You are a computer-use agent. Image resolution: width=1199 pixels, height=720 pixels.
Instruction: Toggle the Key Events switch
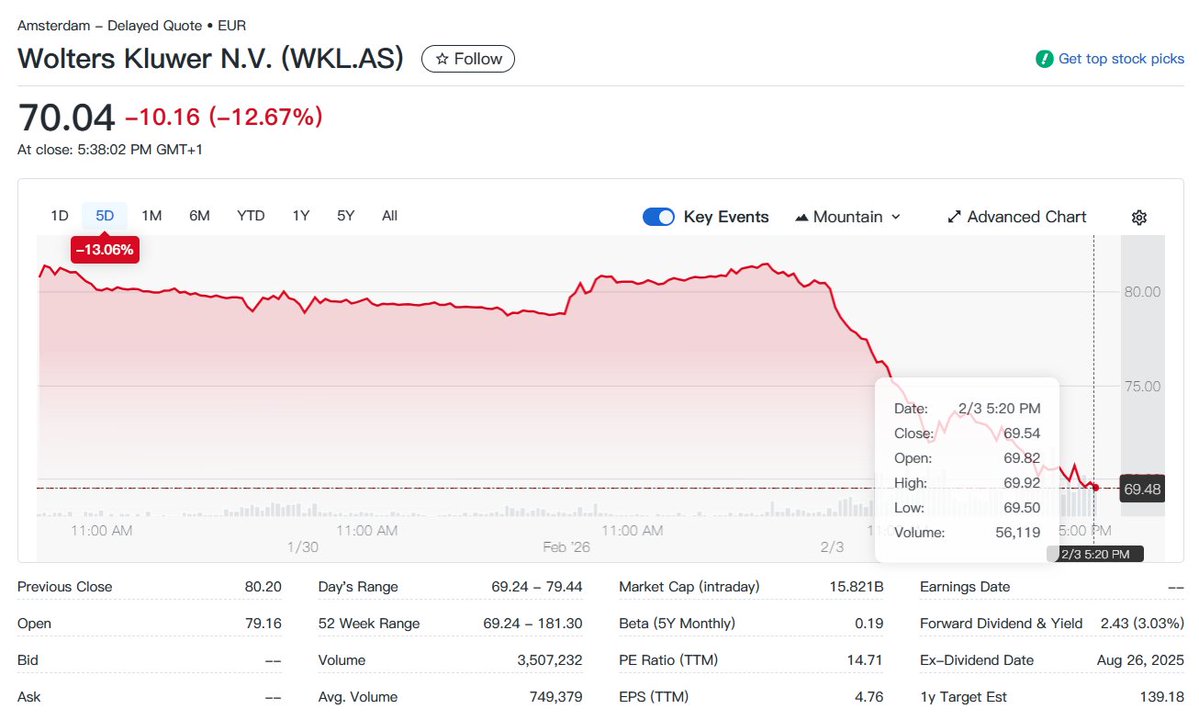pyautogui.click(x=658, y=217)
